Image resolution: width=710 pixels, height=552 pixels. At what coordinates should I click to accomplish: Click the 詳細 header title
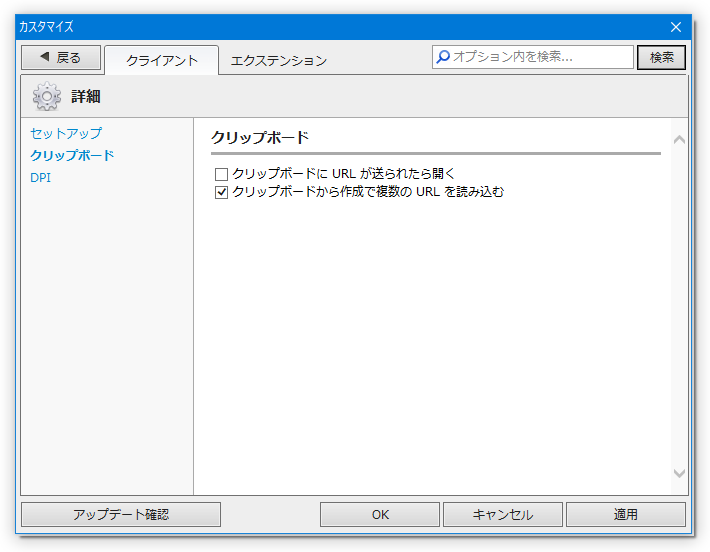[x=86, y=96]
